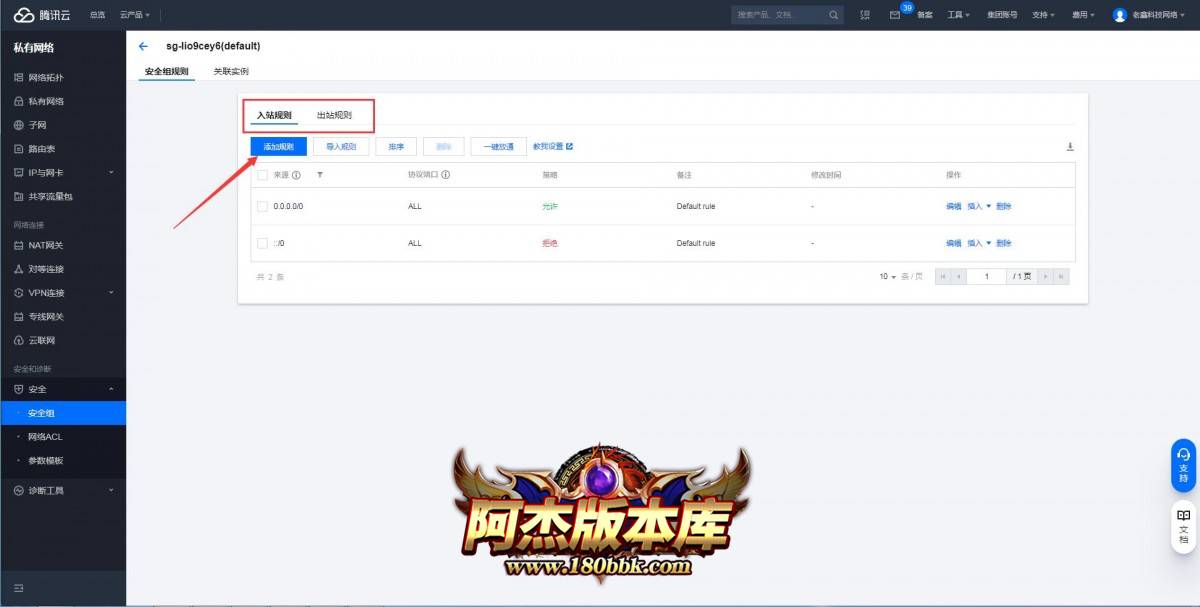1200x607 pixels.
Task: Go to the first page of results
Action: 943,276
